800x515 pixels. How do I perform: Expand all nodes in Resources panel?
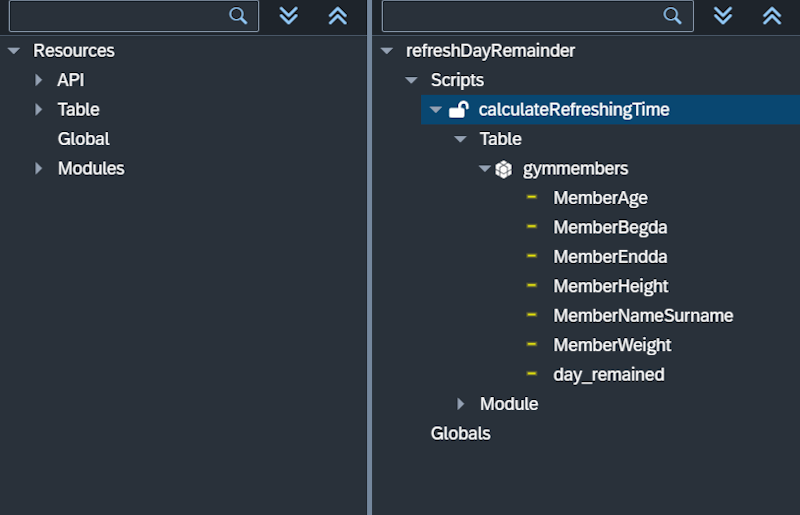pyautogui.click(x=289, y=16)
